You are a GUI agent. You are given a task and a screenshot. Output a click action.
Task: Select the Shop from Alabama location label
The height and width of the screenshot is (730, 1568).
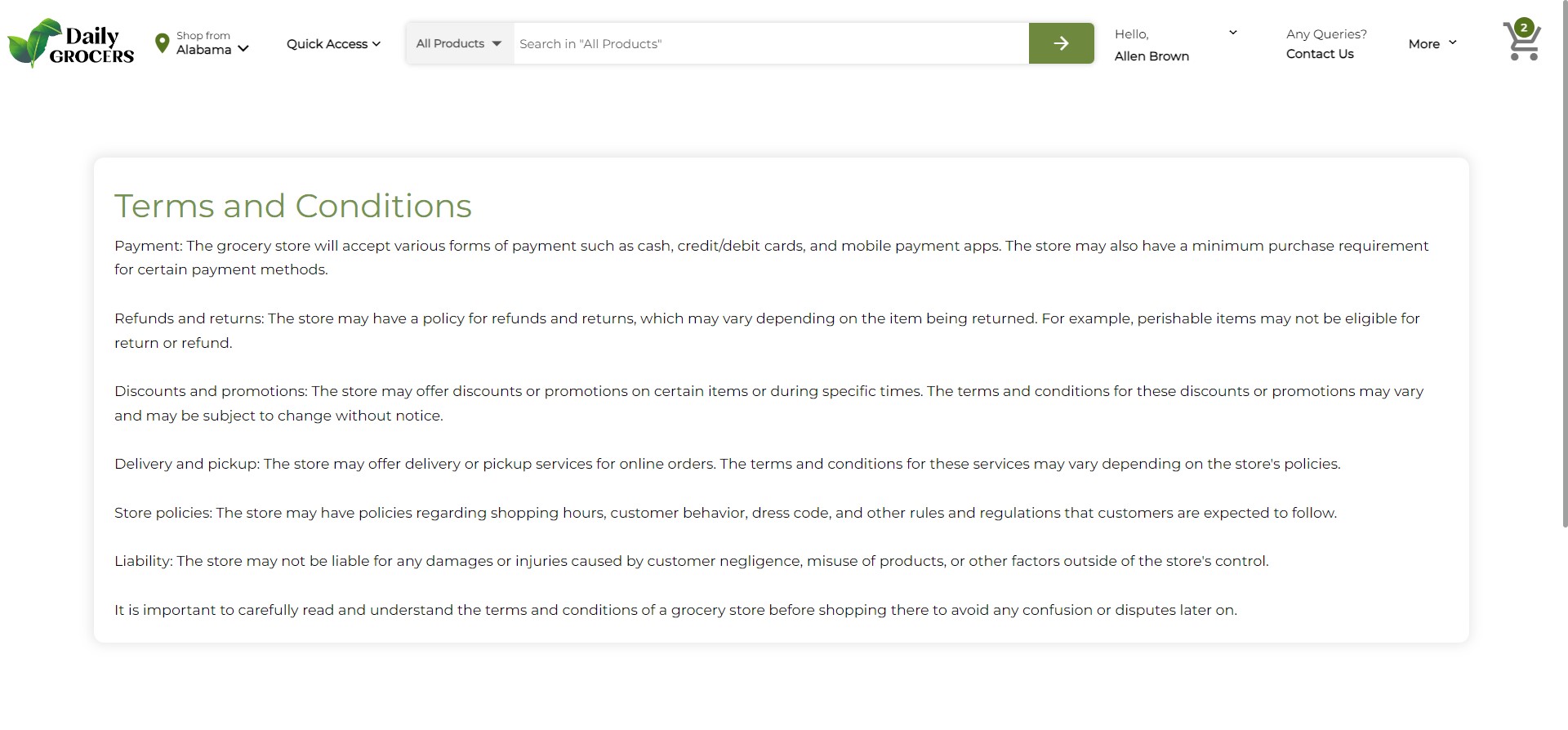pos(203,42)
